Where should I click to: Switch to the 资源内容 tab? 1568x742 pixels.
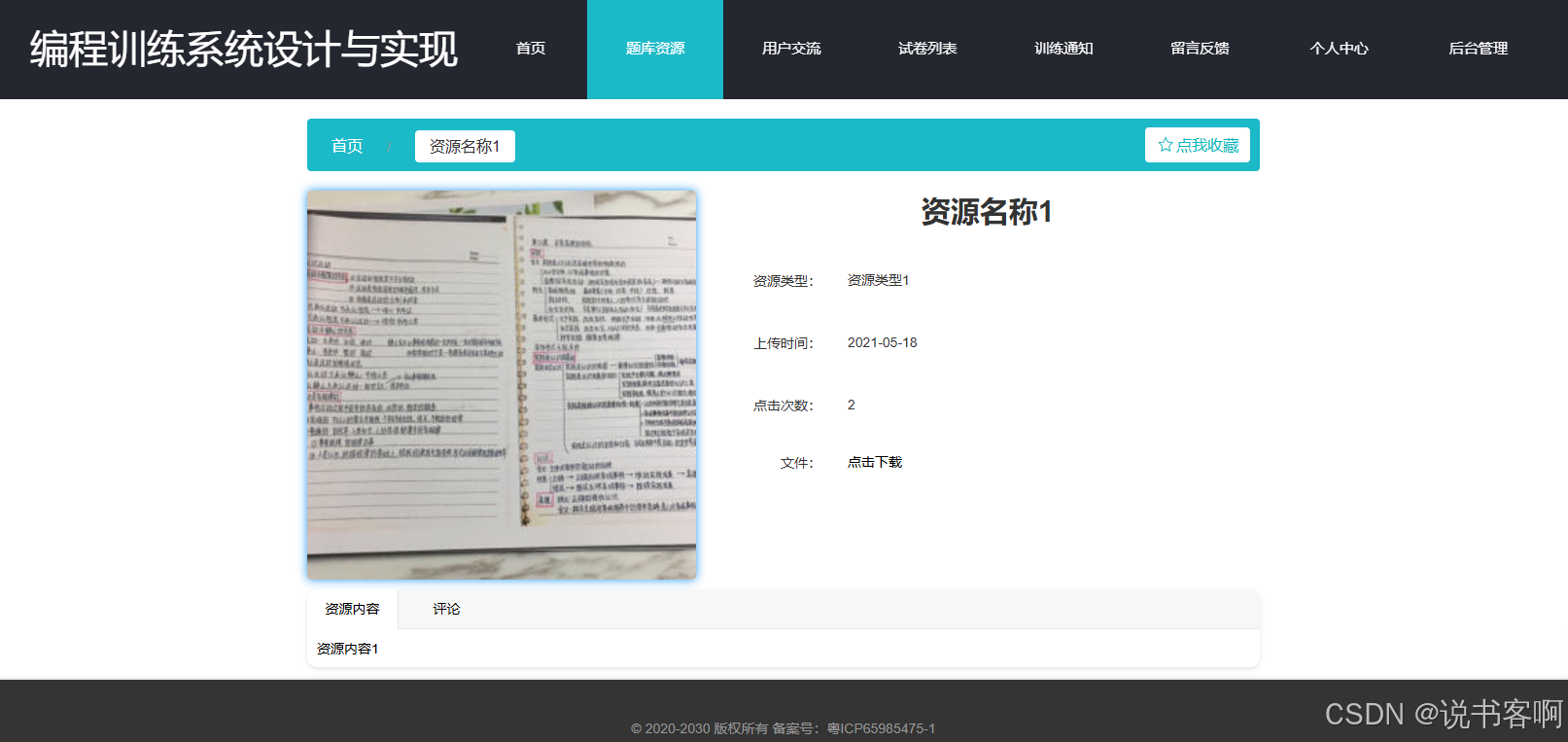[352, 609]
